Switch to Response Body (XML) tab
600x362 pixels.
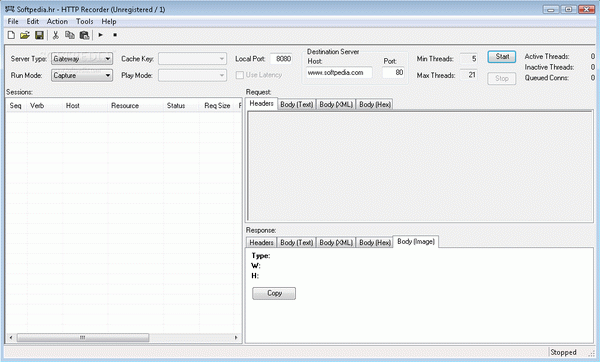[336, 243]
